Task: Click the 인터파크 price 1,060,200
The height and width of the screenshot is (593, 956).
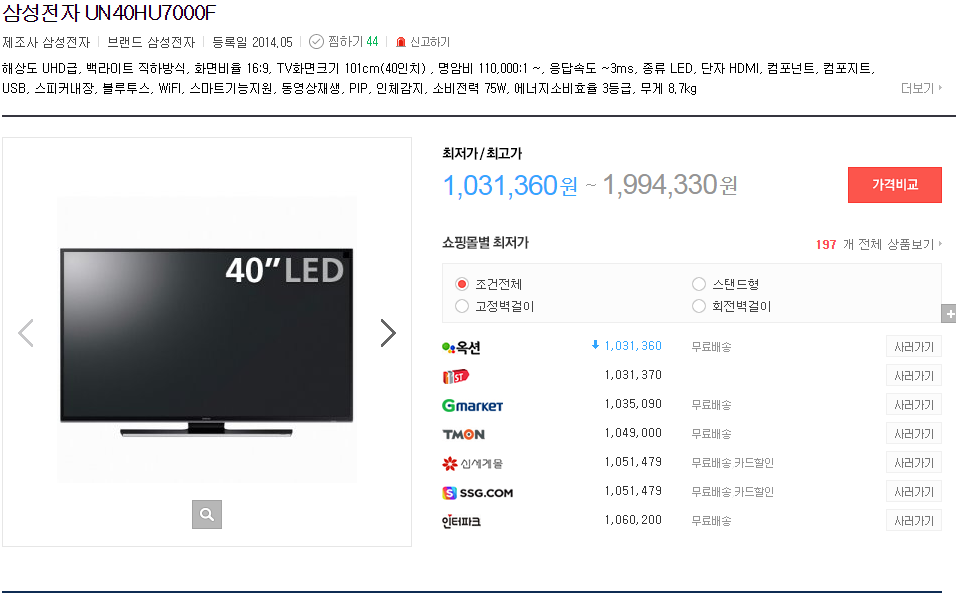Action: click(633, 520)
